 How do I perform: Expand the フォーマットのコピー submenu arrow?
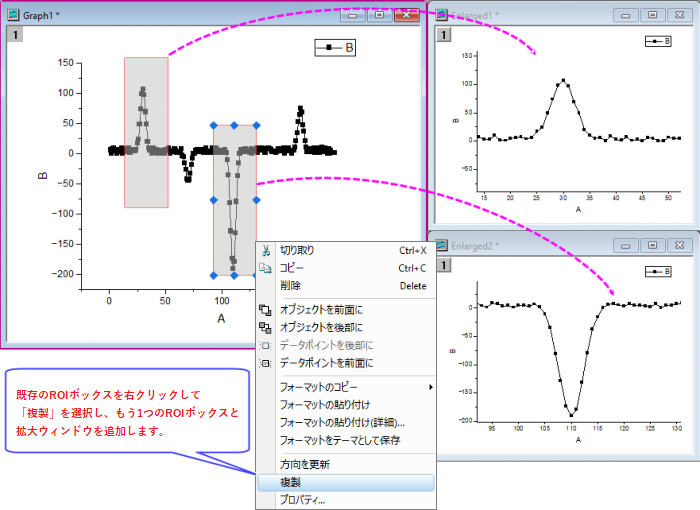pos(431,387)
